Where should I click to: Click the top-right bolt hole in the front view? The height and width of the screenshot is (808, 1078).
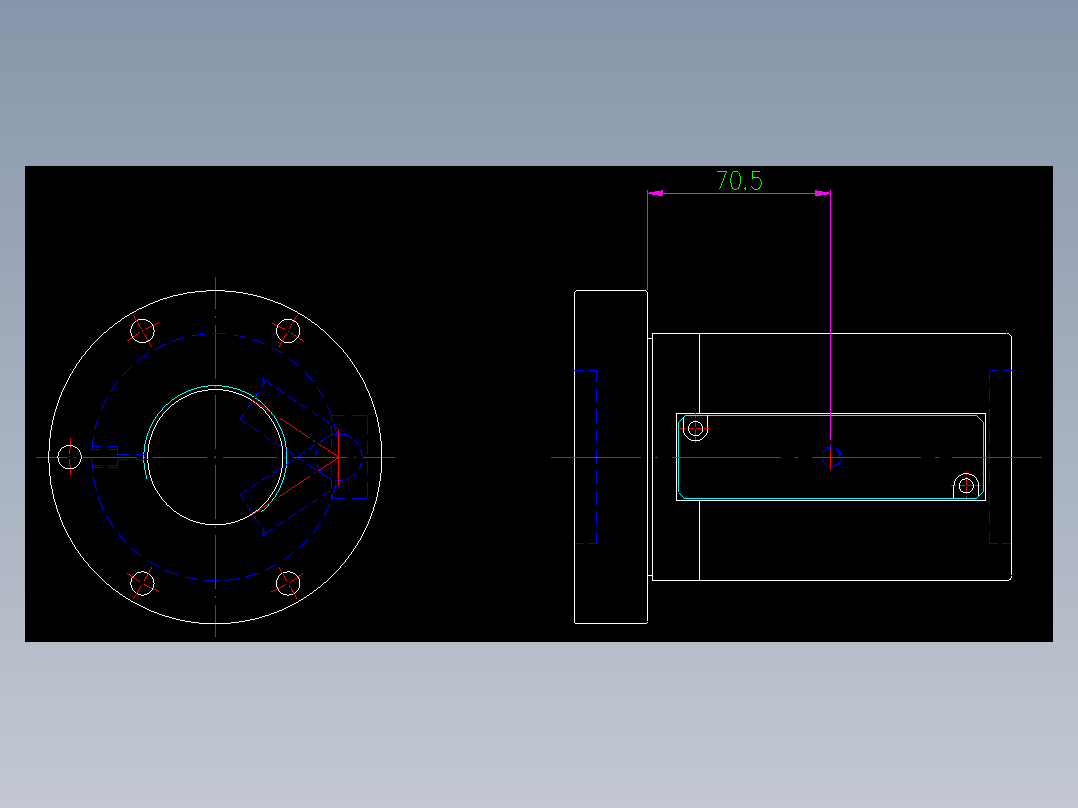[287, 330]
